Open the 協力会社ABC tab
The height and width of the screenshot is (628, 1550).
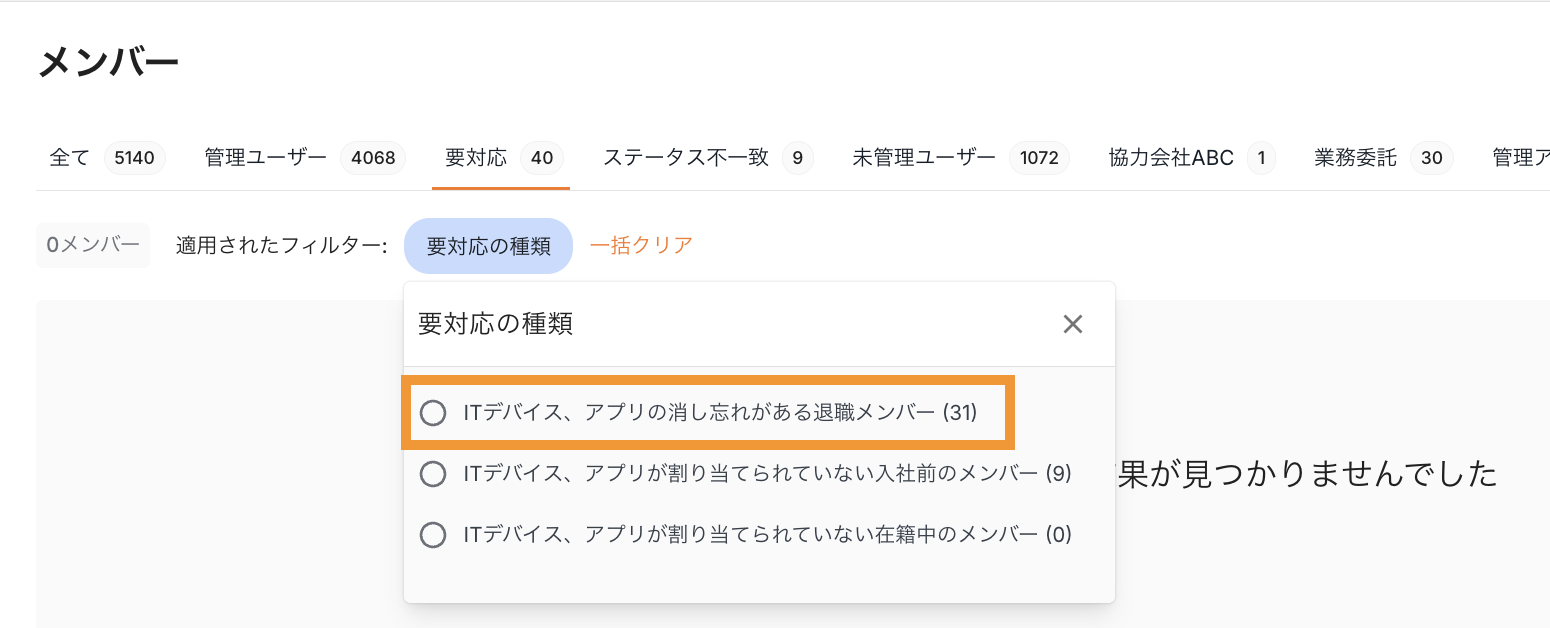tap(1171, 158)
